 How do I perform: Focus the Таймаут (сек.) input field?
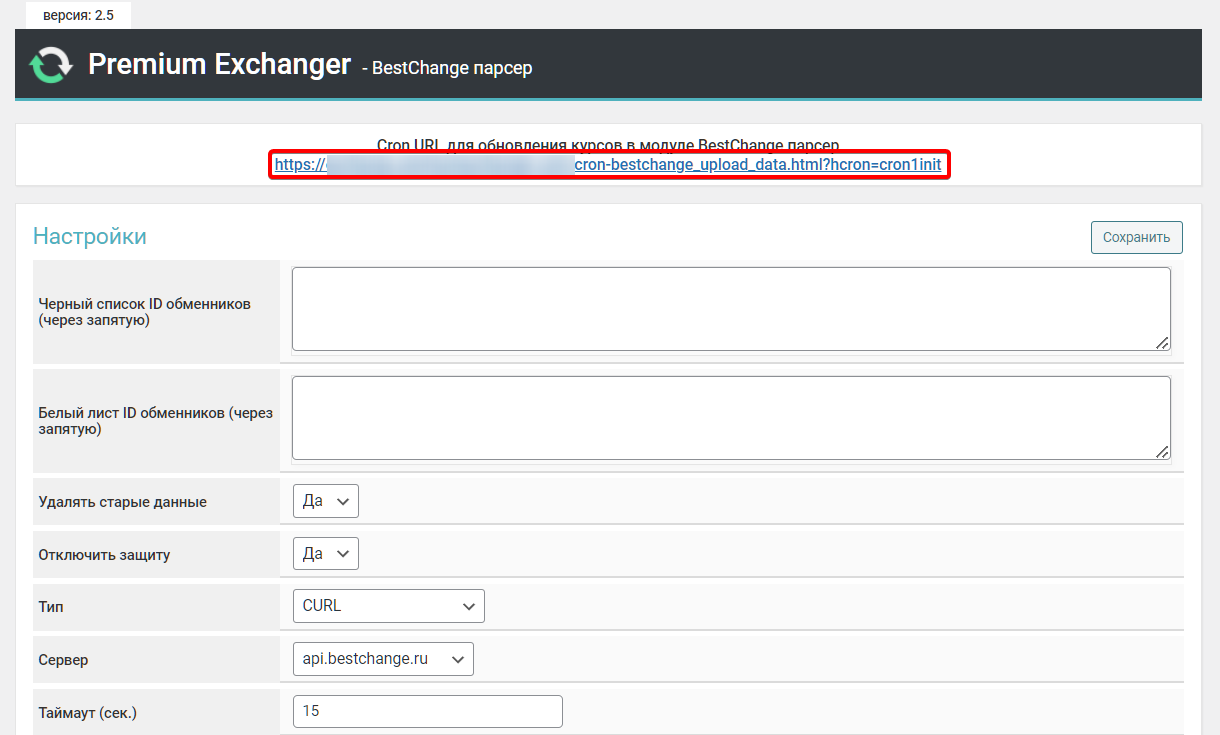[427, 711]
